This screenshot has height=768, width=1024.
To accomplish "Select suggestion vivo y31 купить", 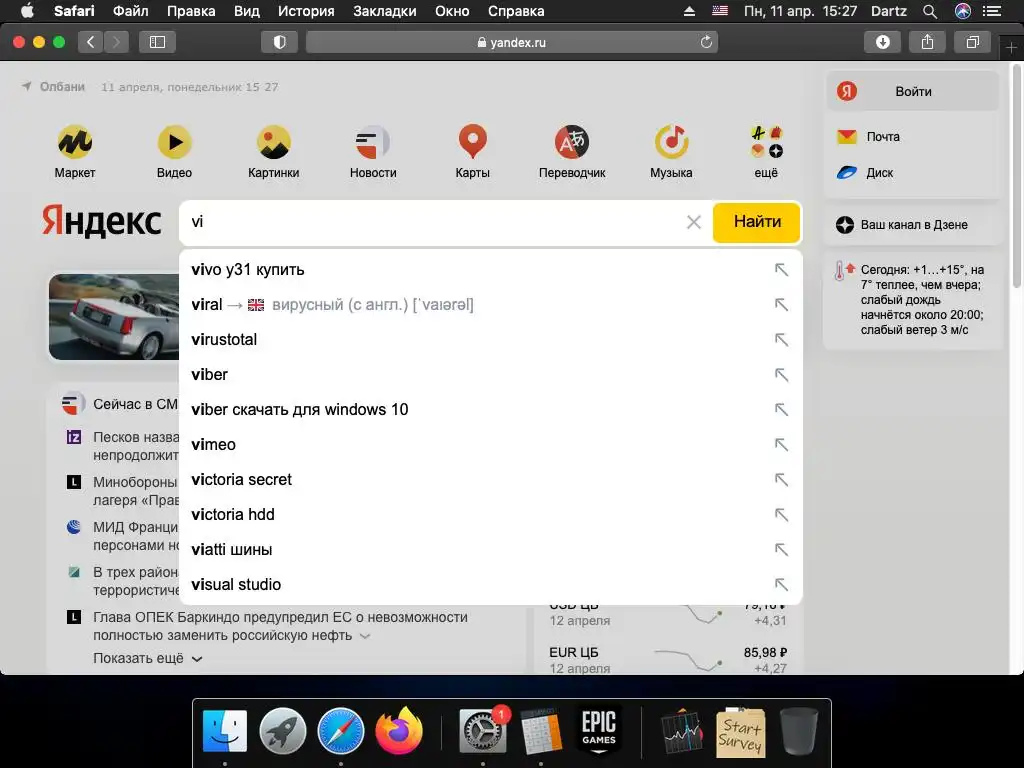I will tap(490, 270).
